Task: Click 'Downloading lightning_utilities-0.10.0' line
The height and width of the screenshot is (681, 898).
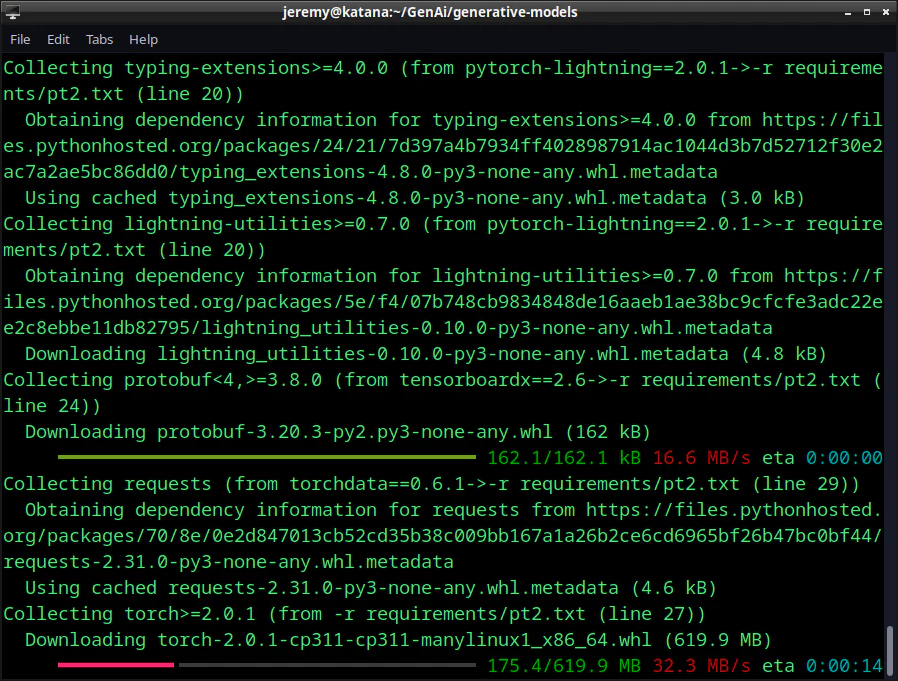Action: 426,354
